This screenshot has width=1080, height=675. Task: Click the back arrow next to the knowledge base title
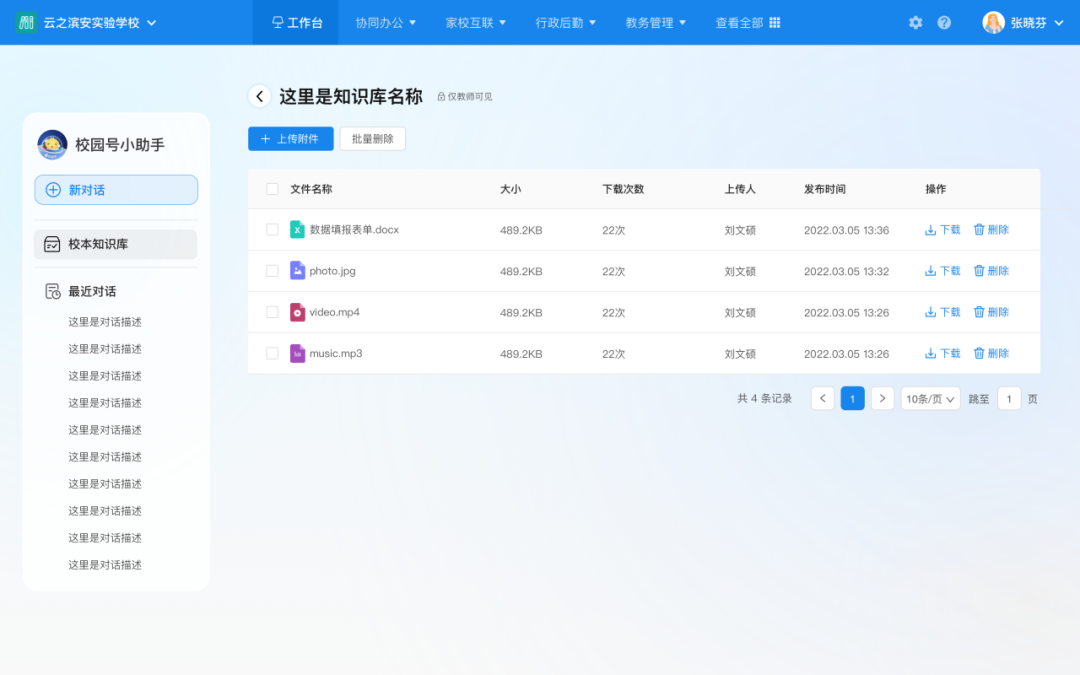click(x=259, y=96)
